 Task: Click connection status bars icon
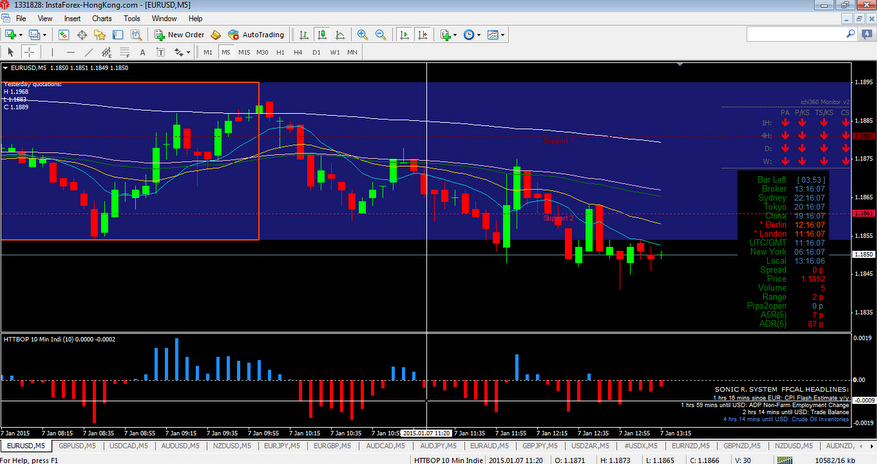coord(785,460)
